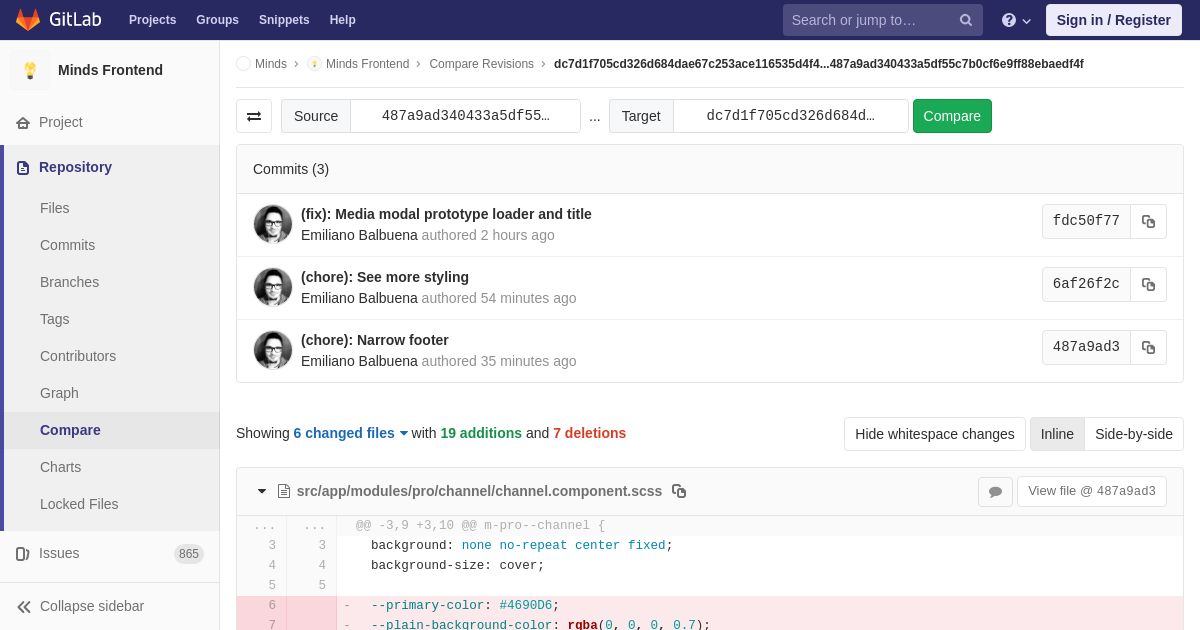
Task: Hide whitespace changes
Action: pos(935,434)
